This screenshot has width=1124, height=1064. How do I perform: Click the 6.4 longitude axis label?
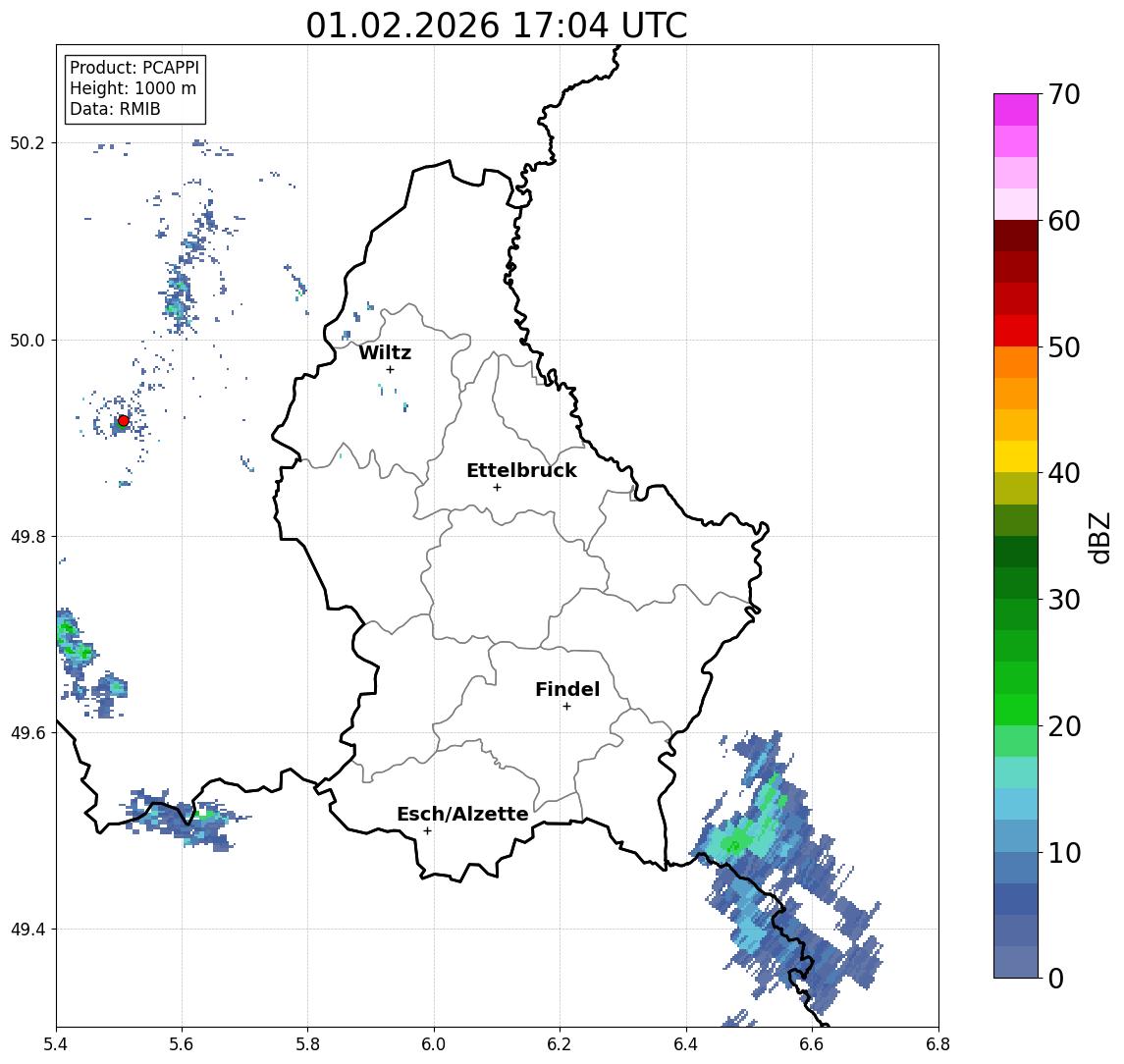click(x=687, y=1044)
